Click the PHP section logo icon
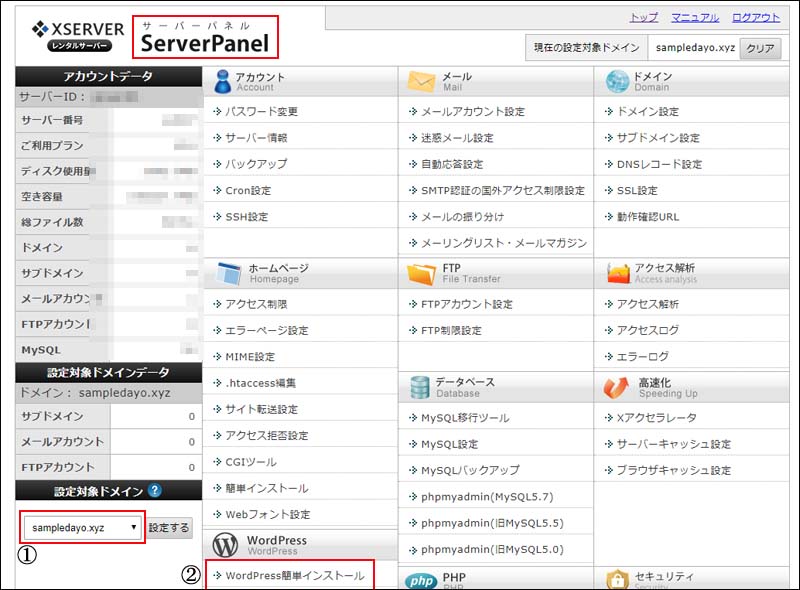Viewport: 800px width, 590px height. [x=421, y=581]
